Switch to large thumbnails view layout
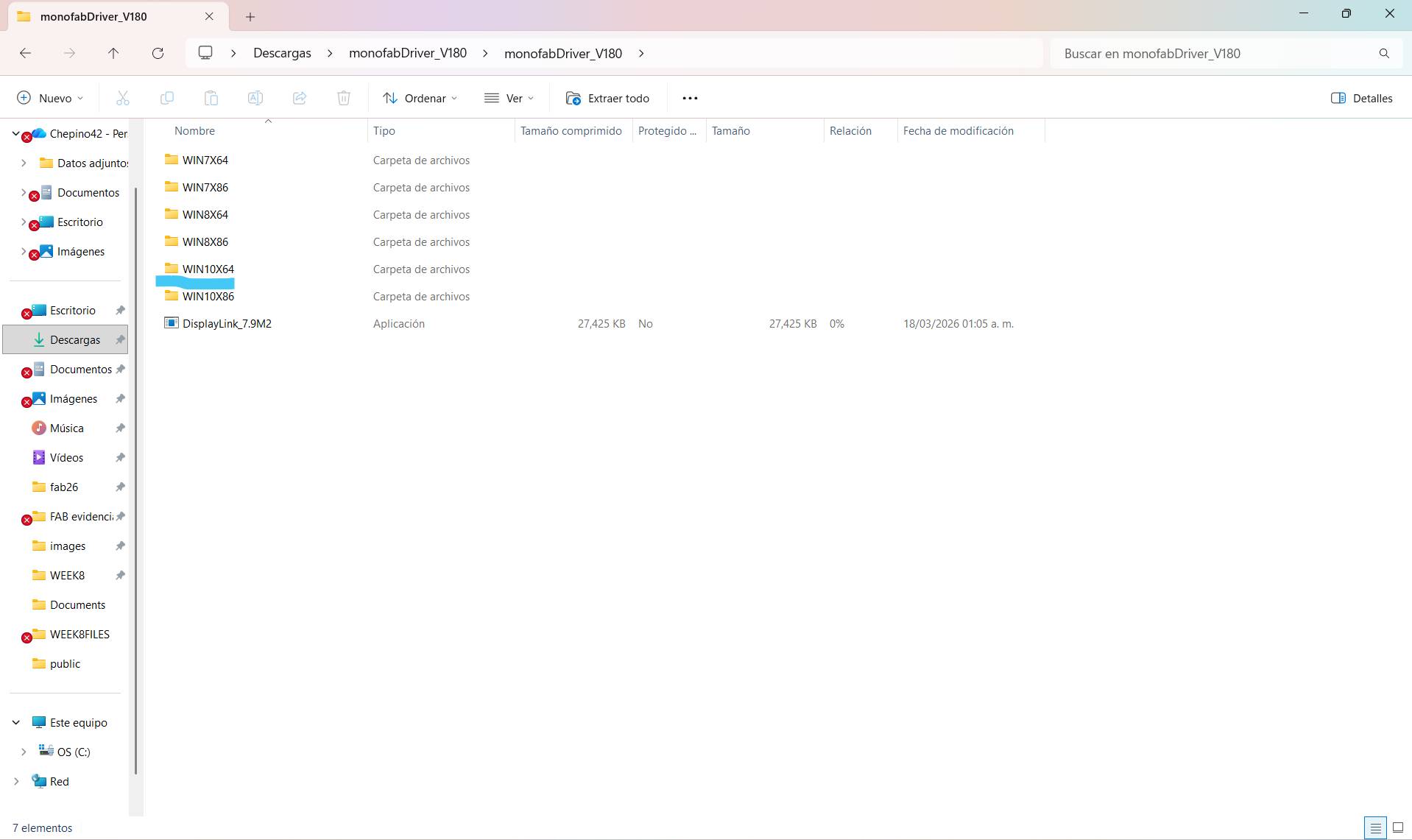This screenshot has height=840, width=1412. 1398,827
